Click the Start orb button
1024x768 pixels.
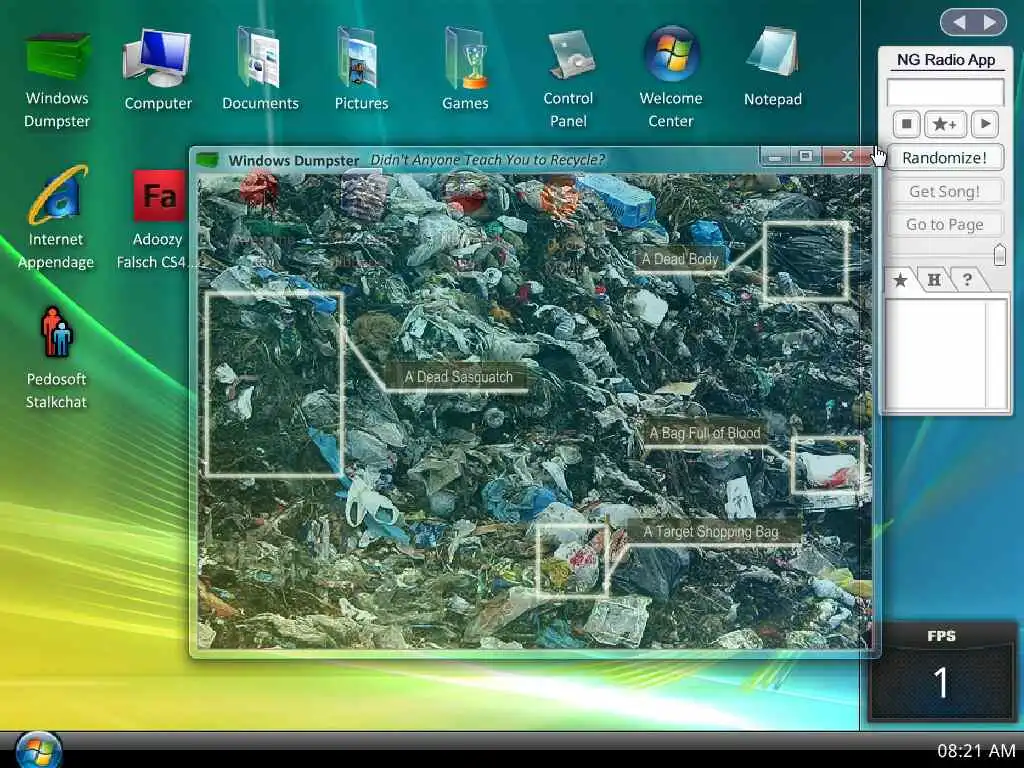(x=38, y=750)
